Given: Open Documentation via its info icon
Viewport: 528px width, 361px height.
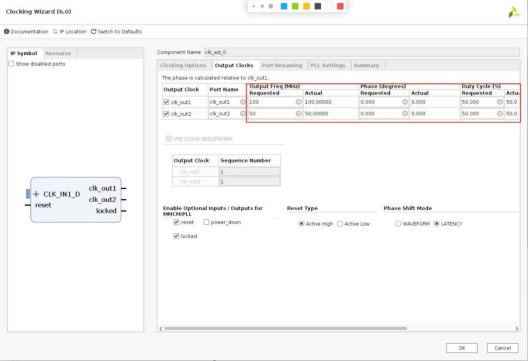Looking at the screenshot, I should pos(6,31).
